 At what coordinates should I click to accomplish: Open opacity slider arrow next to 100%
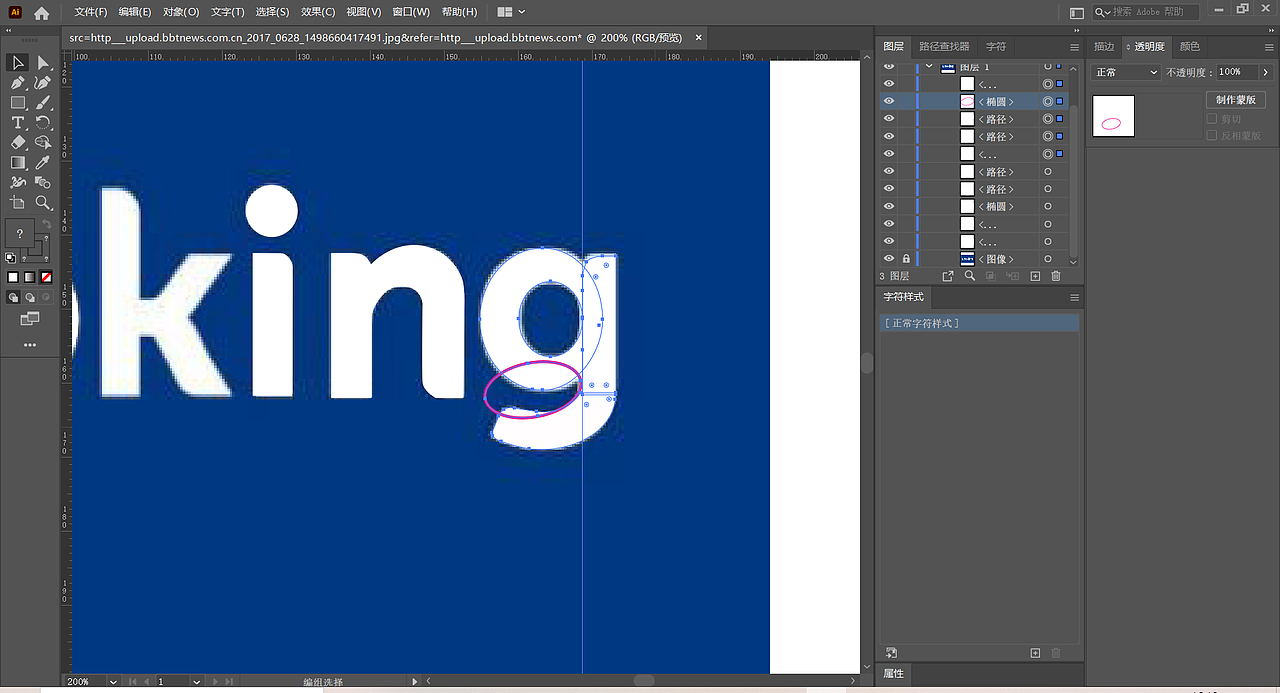click(x=1265, y=72)
